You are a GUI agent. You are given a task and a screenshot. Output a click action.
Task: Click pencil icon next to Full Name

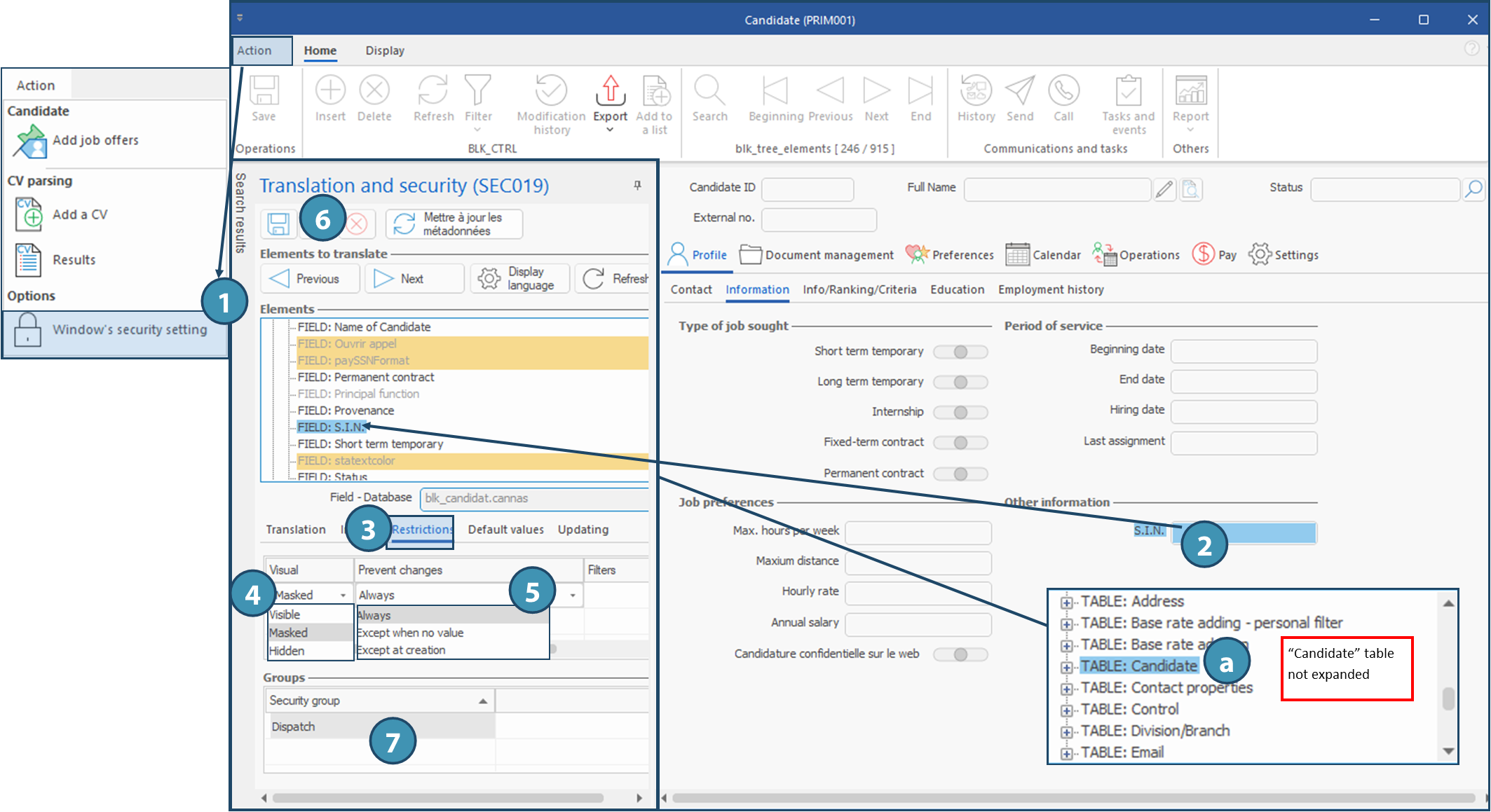click(1164, 189)
